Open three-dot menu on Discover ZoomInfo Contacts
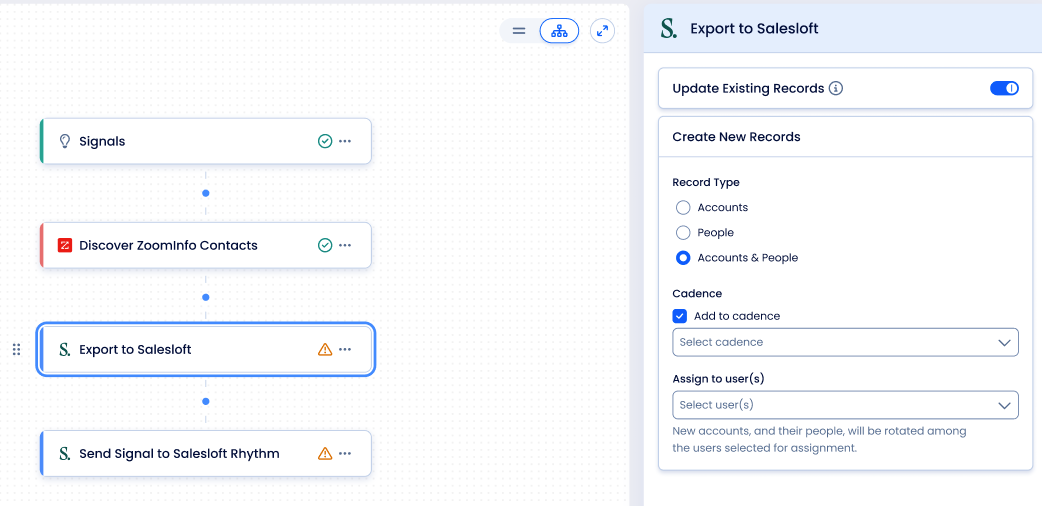 click(x=345, y=245)
